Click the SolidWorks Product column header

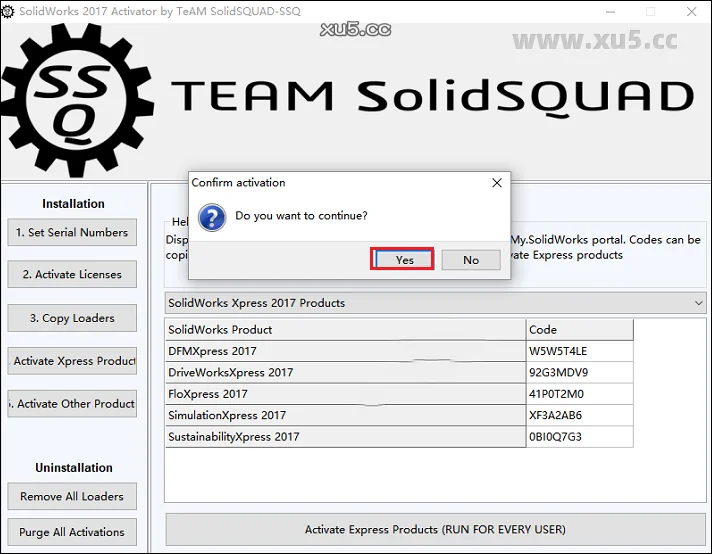345,330
